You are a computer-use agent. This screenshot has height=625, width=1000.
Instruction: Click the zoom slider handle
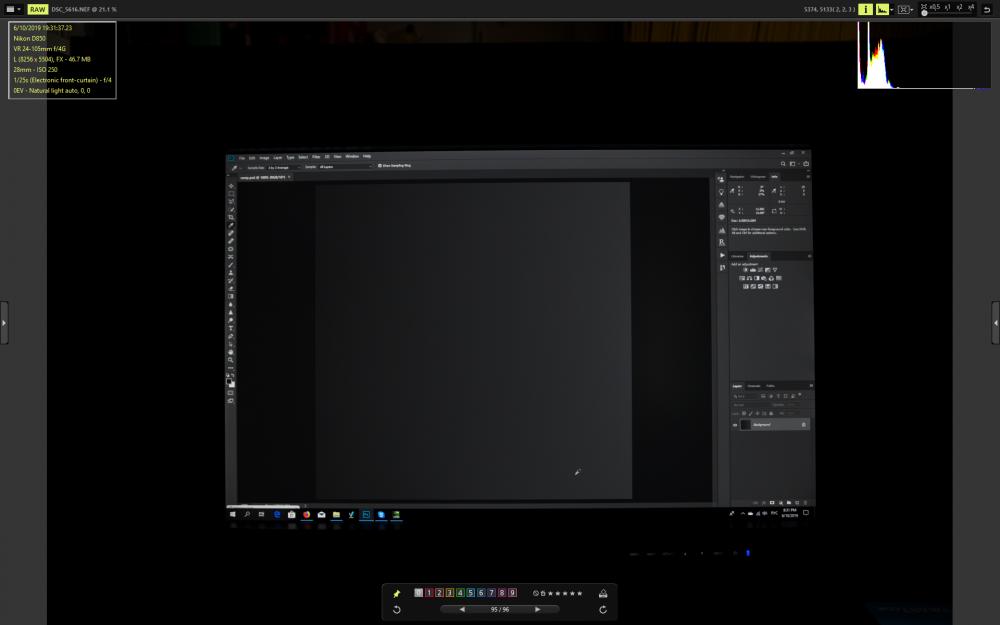tap(924, 13)
